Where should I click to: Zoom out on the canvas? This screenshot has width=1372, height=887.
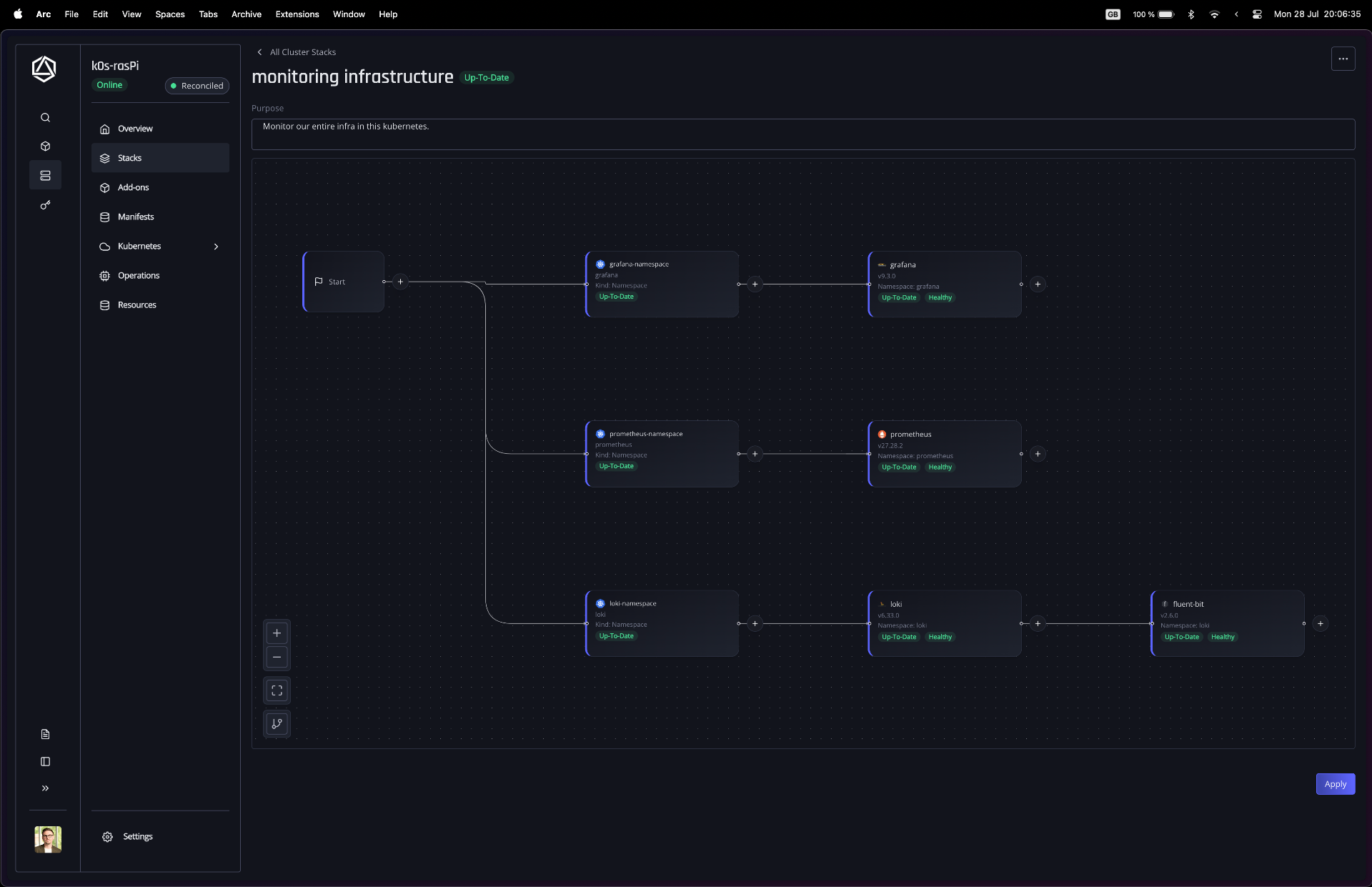pyautogui.click(x=277, y=657)
